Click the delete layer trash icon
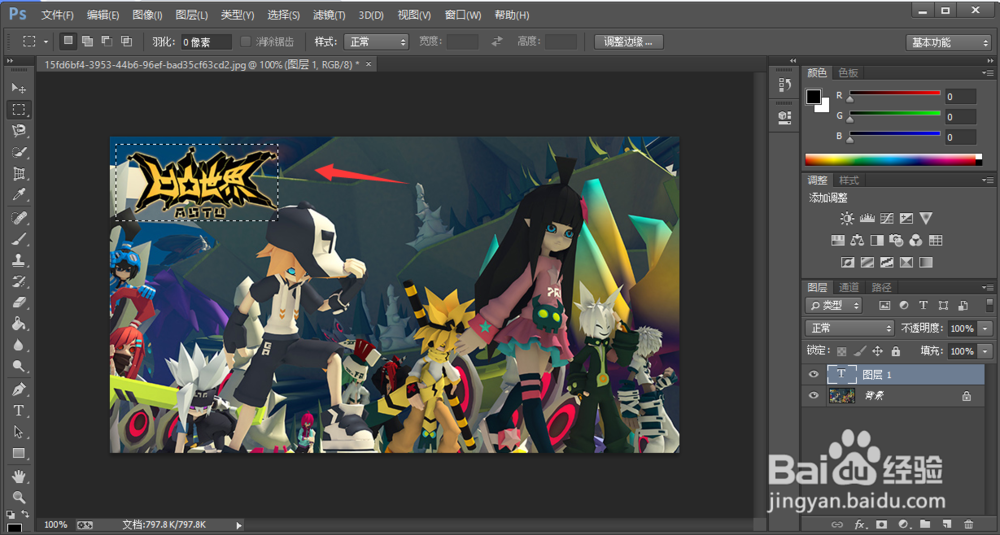Image resolution: width=1000 pixels, height=535 pixels. (968, 524)
